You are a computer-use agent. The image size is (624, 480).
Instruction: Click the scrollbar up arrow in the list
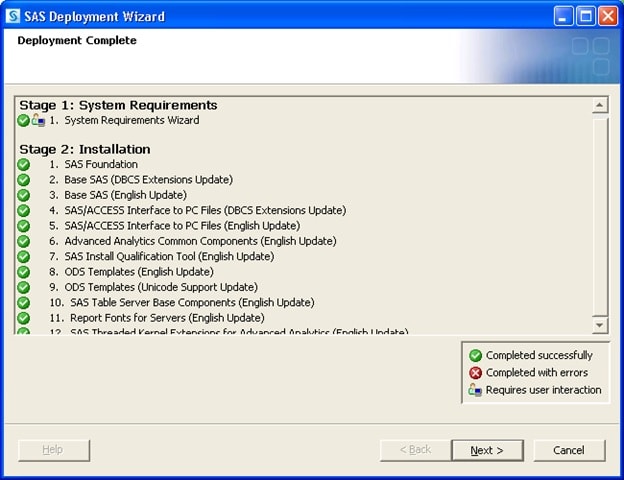coord(599,105)
